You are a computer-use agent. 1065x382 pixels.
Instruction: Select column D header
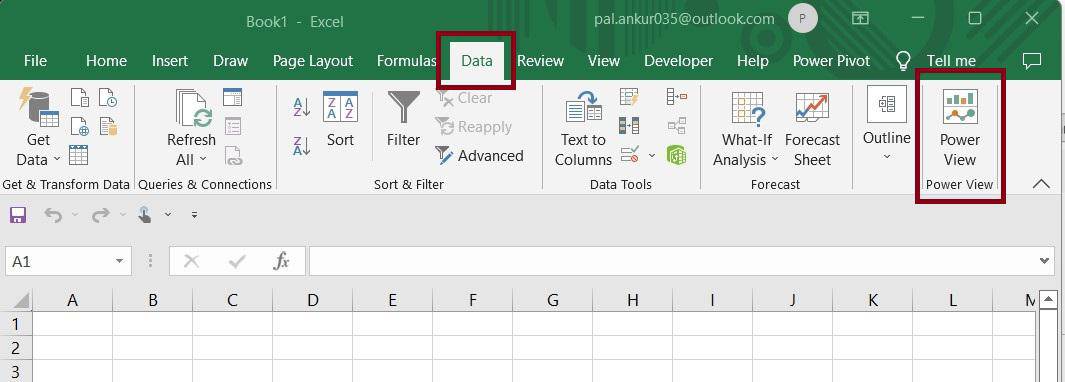click(312, 300)
